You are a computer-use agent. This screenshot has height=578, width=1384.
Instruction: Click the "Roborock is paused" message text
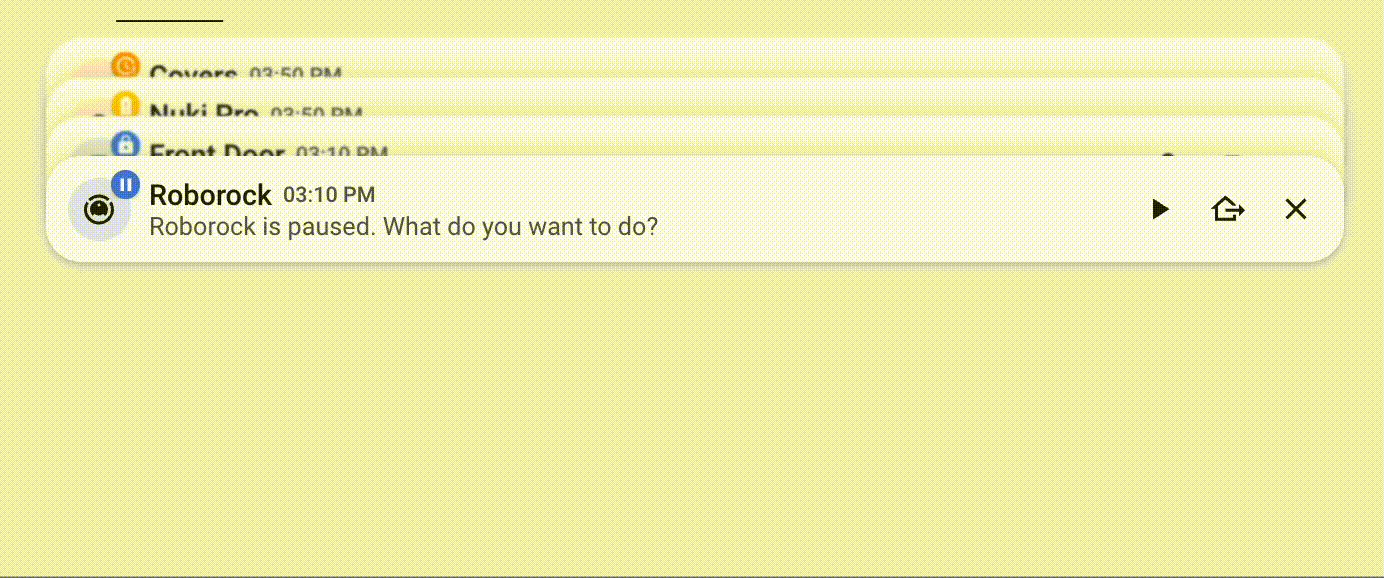(403, 226)
